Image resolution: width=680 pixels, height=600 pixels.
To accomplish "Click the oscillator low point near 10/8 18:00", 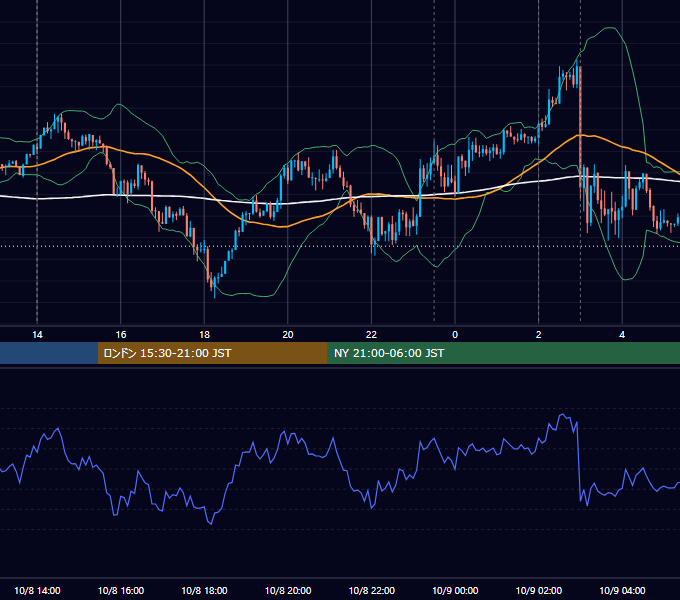I will [211, 523].
